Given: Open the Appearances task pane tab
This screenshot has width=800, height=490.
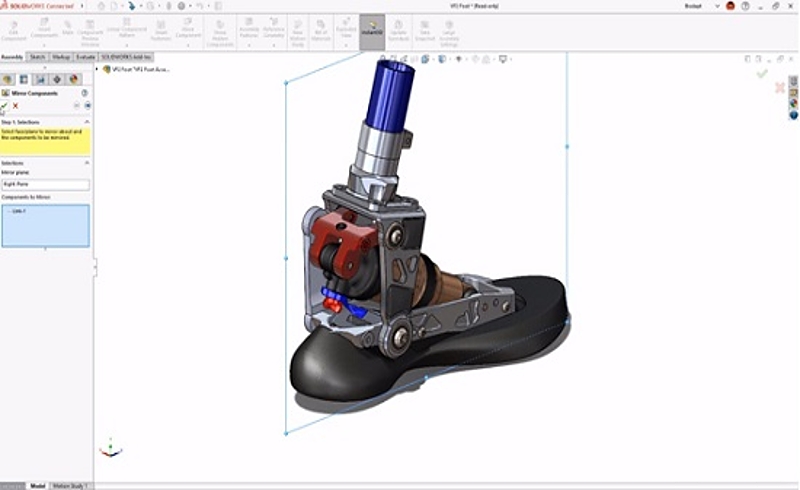Looking at the screenshot, I should coord(794,104).
